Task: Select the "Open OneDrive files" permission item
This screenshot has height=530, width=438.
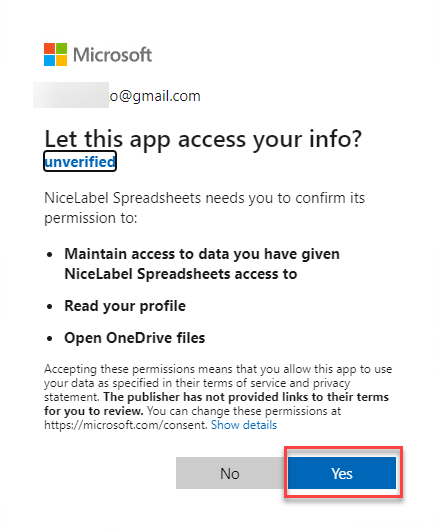Action: tap(135, 338)
